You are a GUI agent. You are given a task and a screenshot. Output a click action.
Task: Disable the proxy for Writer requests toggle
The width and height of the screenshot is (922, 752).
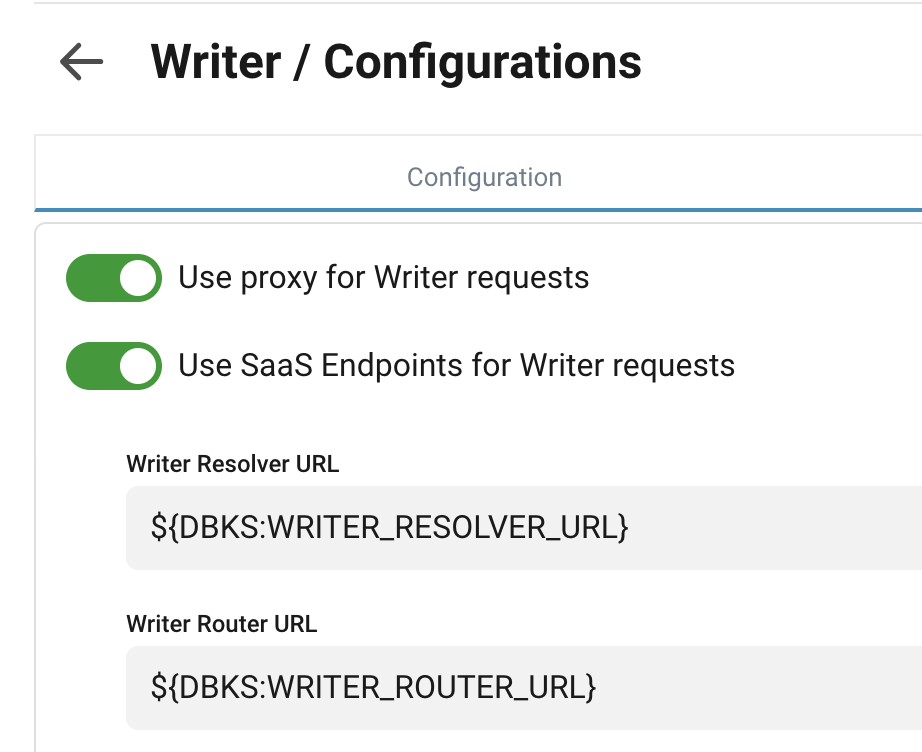click(x=113, y=278)
